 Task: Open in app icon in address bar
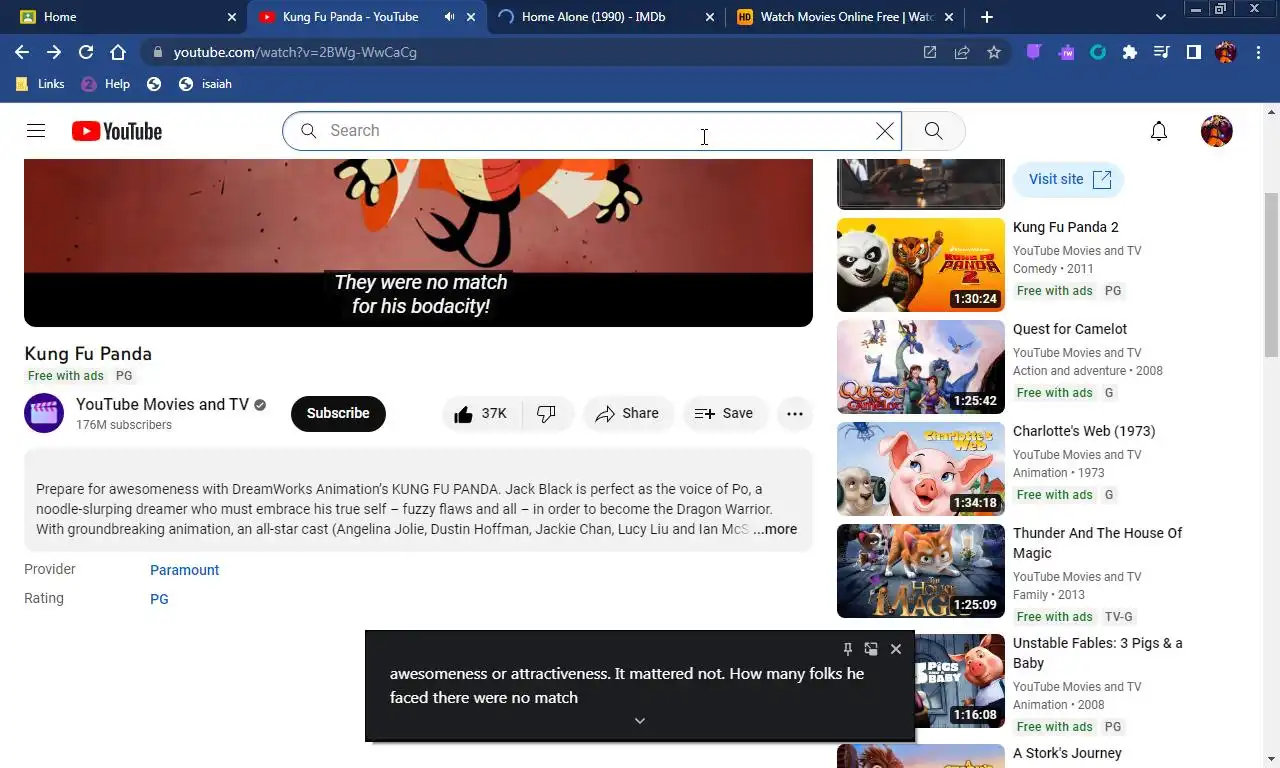click(930, 52)
